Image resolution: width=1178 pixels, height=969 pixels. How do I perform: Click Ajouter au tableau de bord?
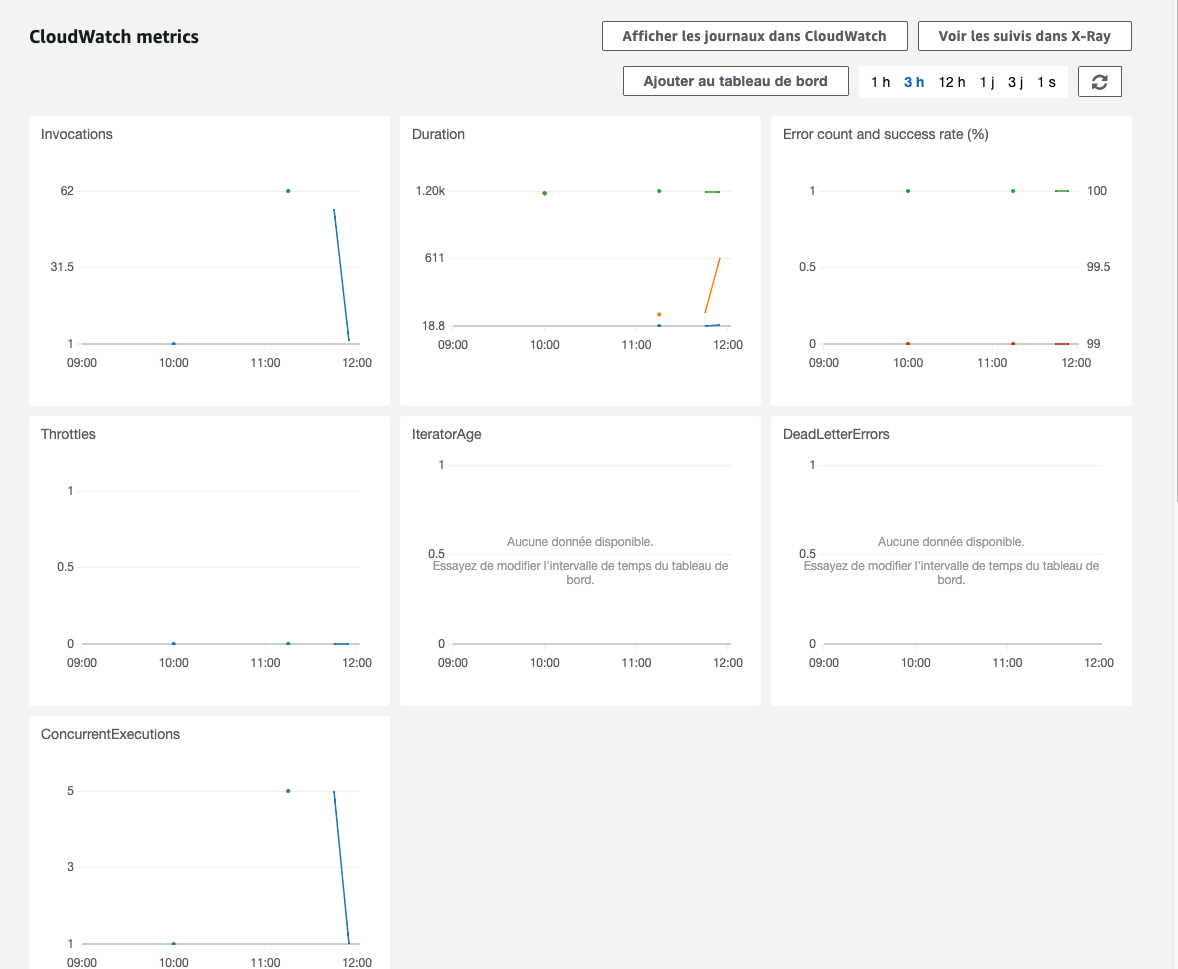(x=735, y=81)
